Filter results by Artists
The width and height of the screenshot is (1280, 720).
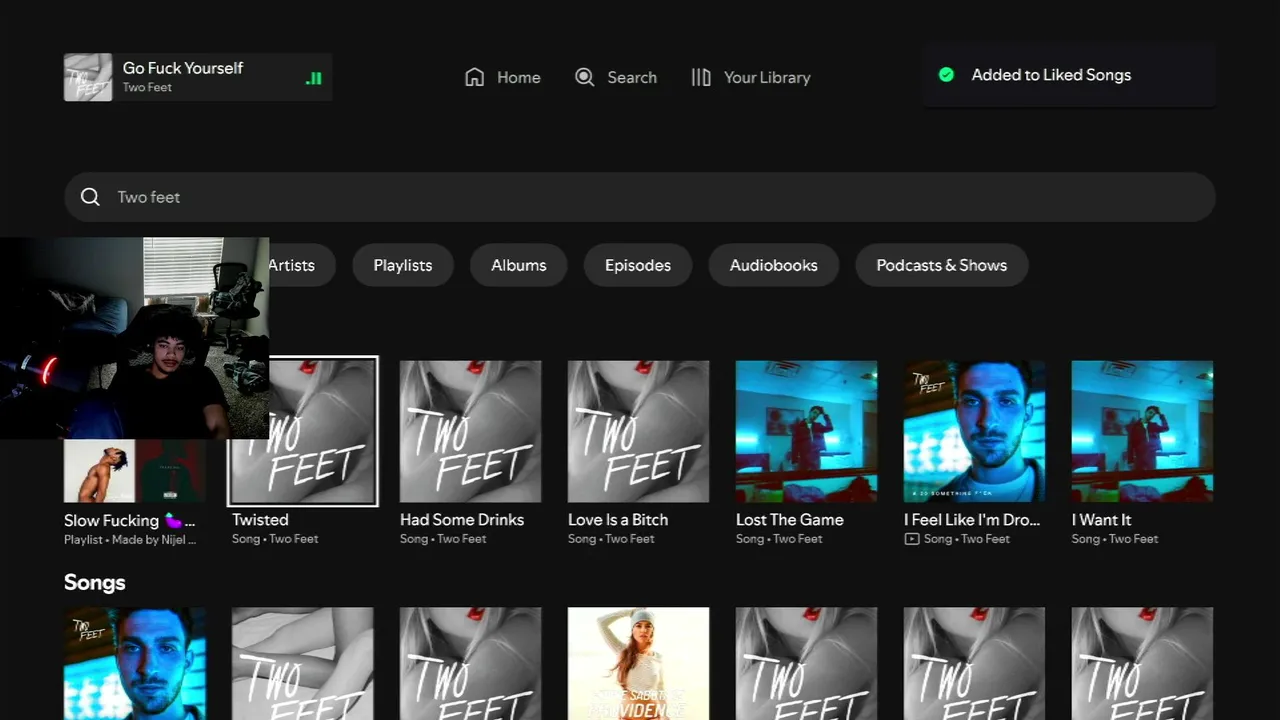tap(291, 265)
